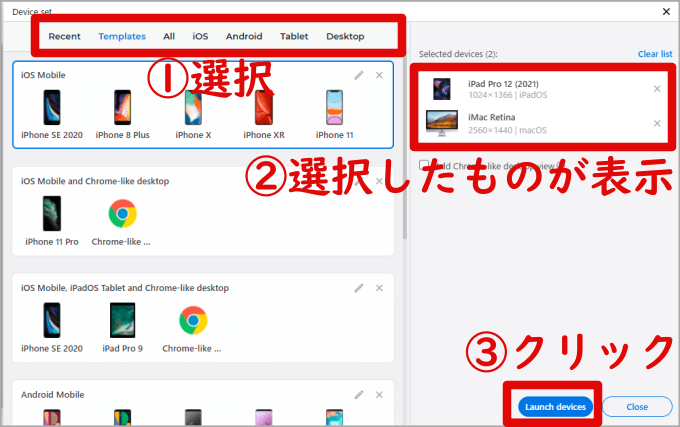Show the Tablet tab
680x427 pixels.
(294, 36)
